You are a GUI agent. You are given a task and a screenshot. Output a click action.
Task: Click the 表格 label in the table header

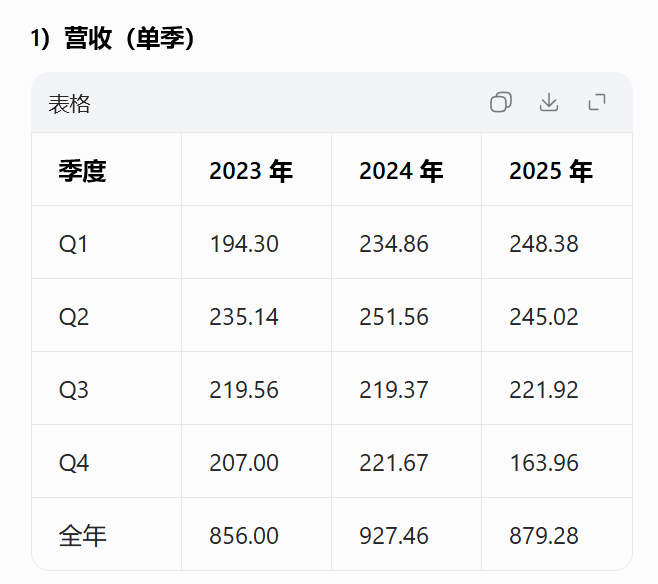coord(69,104)
